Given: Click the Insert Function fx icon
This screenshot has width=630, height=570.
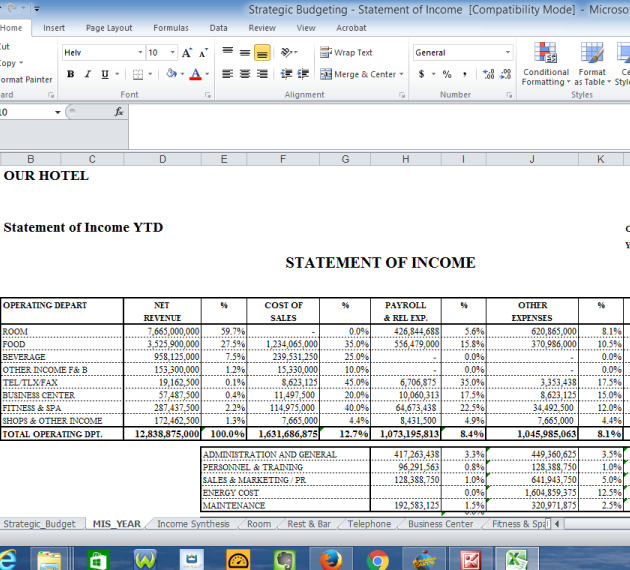Looking at the screenshot, I should coord(119,112).
